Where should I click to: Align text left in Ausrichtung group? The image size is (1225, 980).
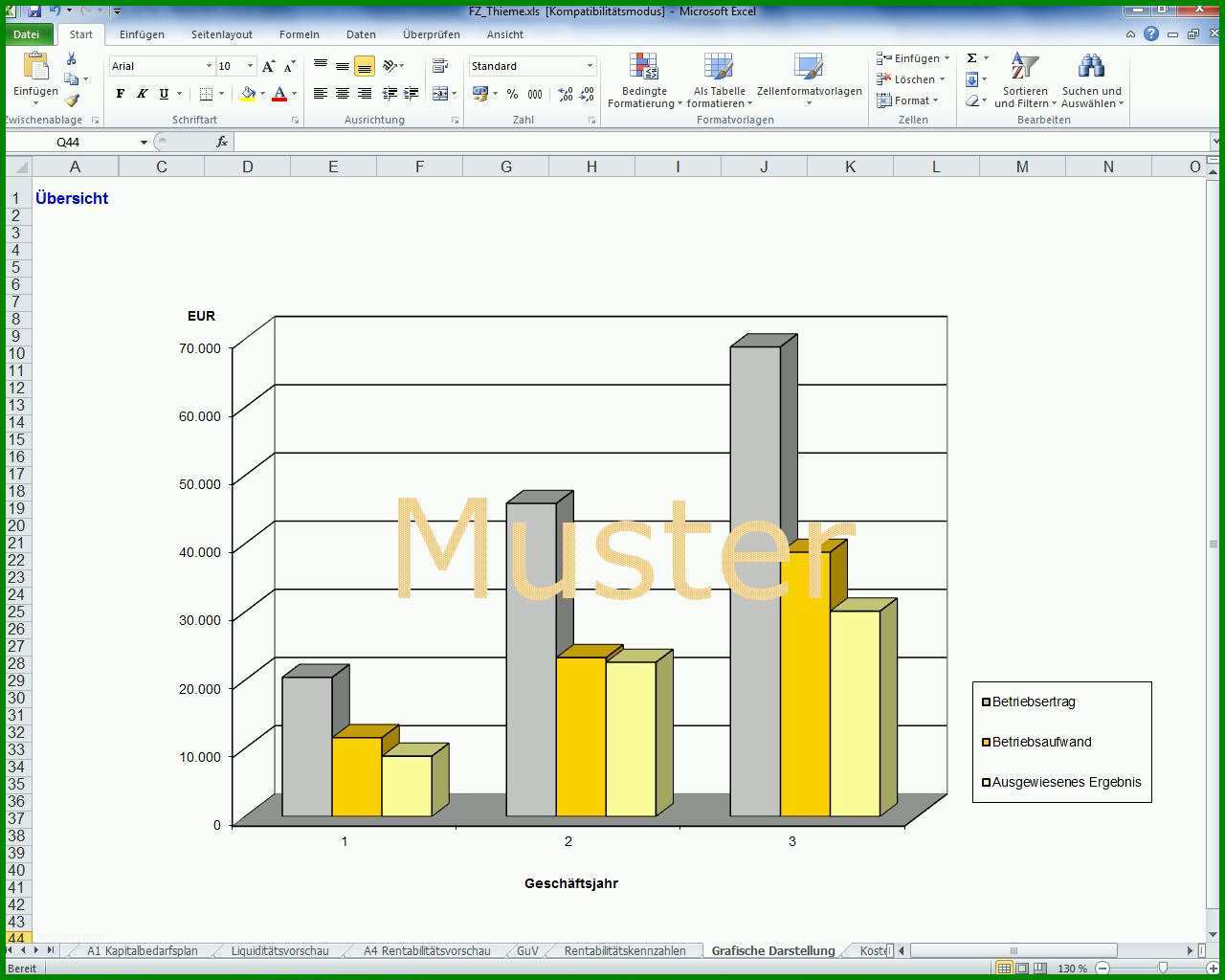[321, 94]
